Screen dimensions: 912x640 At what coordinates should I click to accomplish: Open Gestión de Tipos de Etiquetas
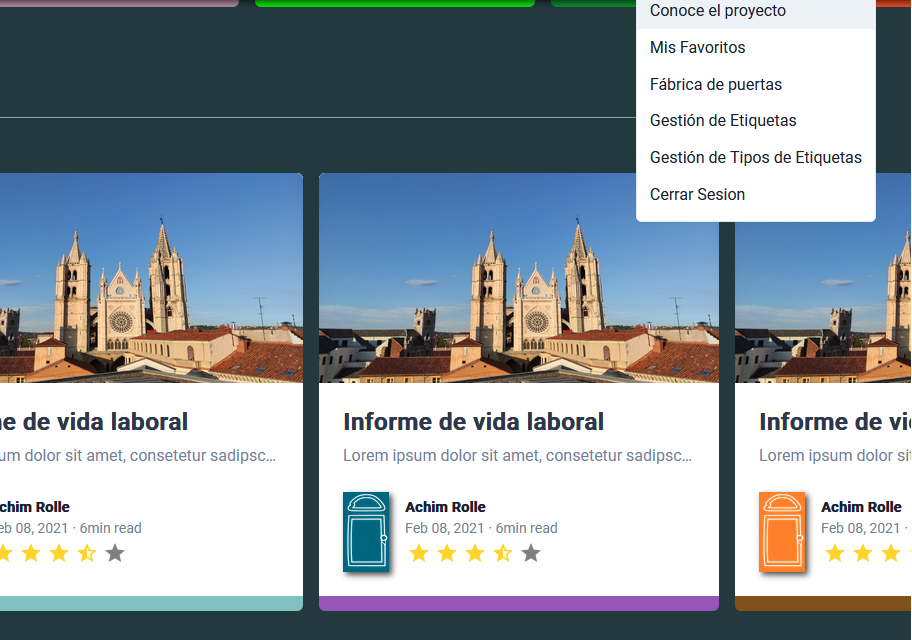point(756,157)
